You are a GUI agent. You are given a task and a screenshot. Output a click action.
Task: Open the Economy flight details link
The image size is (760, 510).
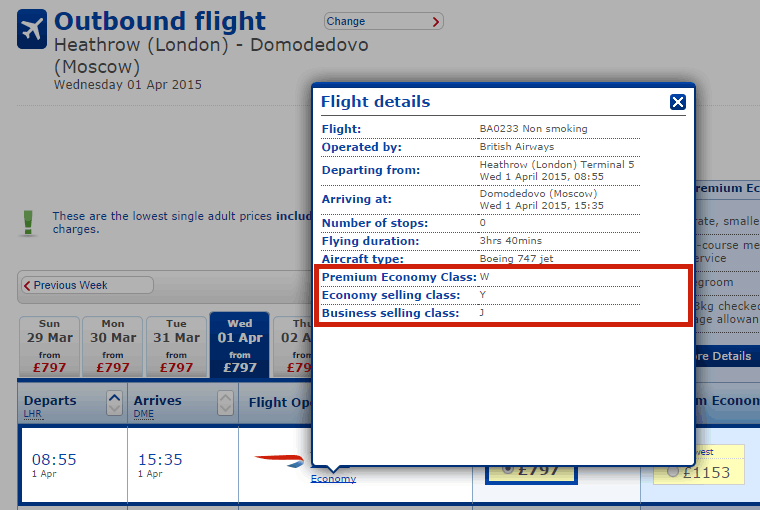click(333, 479)
